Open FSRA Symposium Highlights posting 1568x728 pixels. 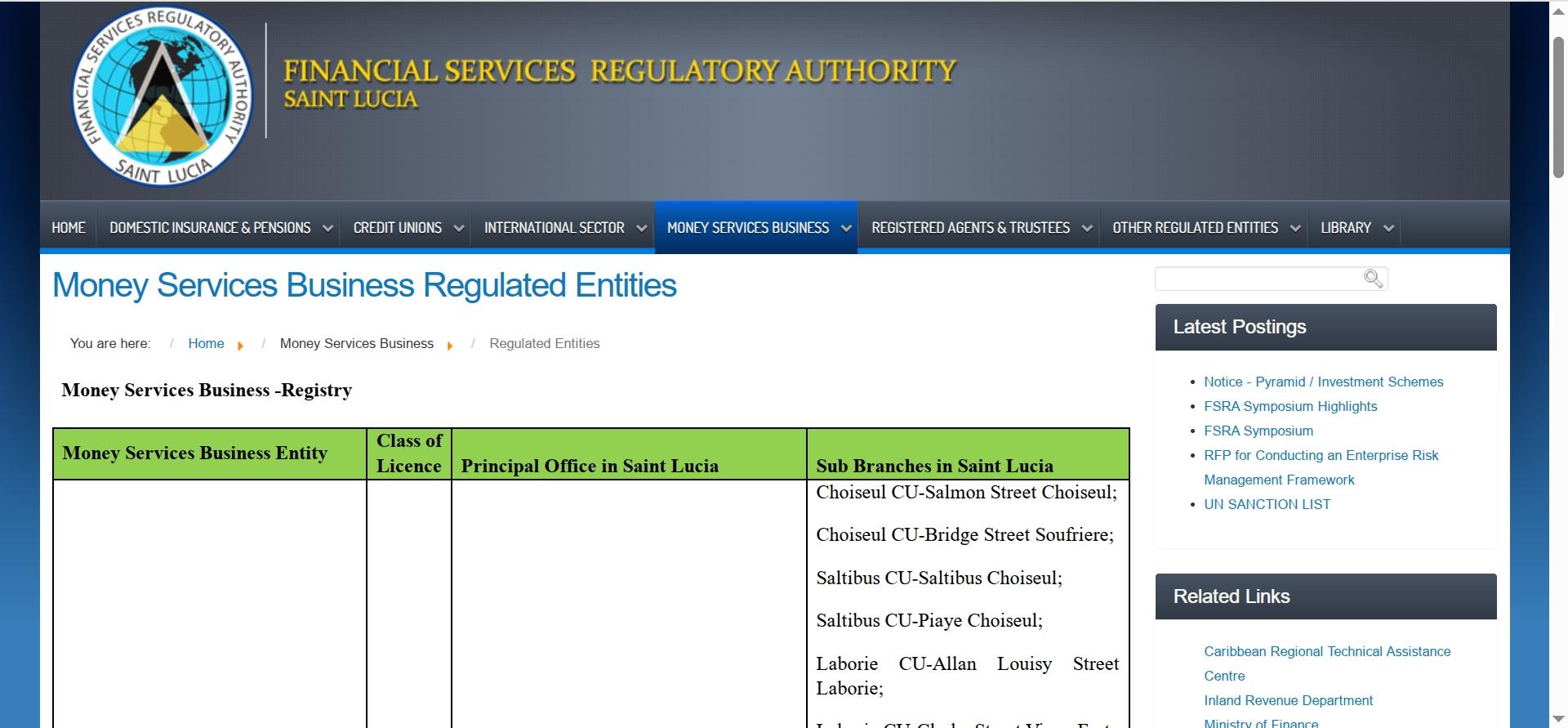(x=1290, y=406)
